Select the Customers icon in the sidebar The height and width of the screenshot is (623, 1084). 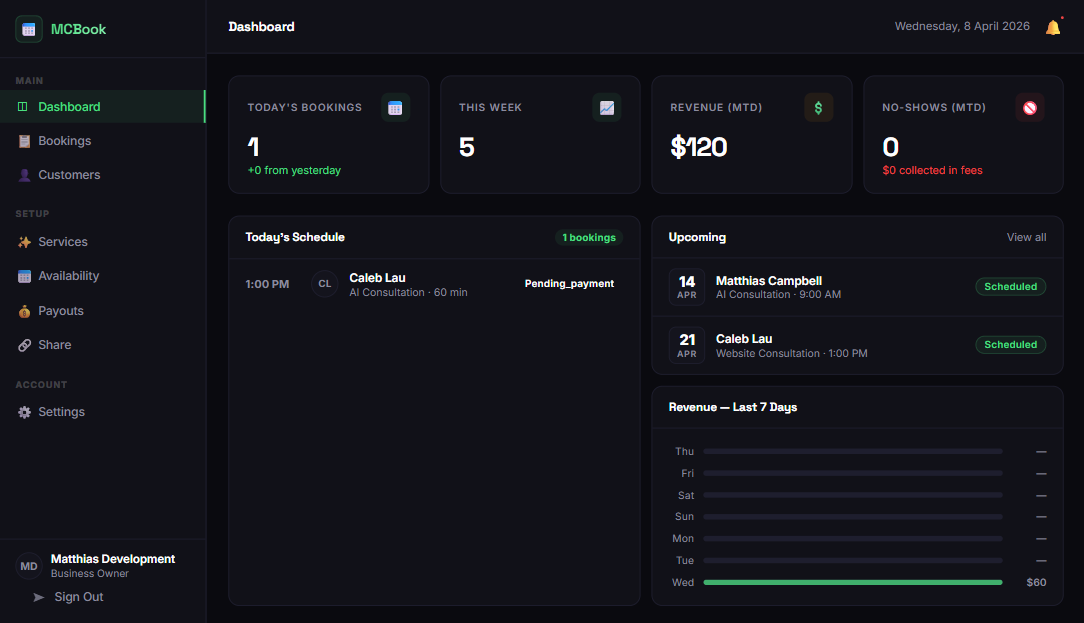tap(24, 174)
